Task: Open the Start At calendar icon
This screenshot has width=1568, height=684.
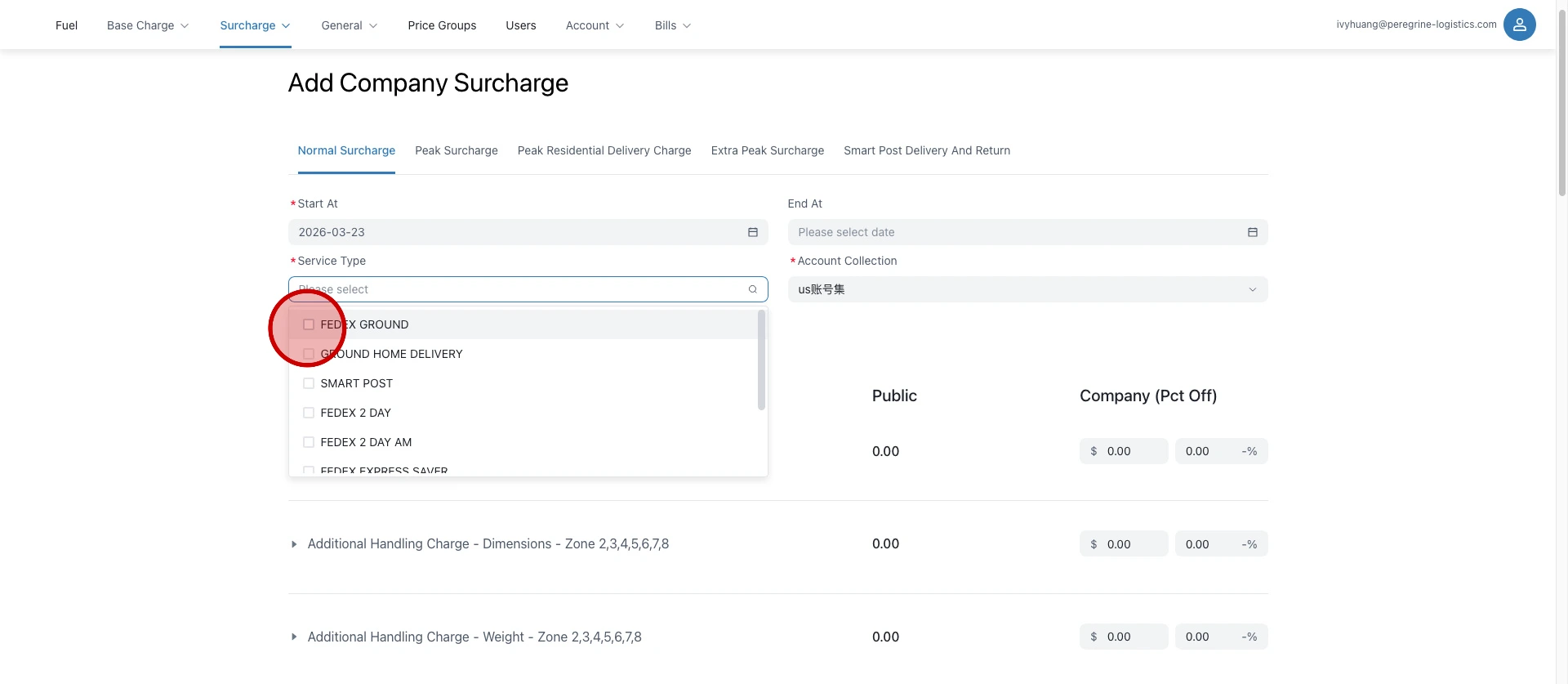Action: point(752,232)
